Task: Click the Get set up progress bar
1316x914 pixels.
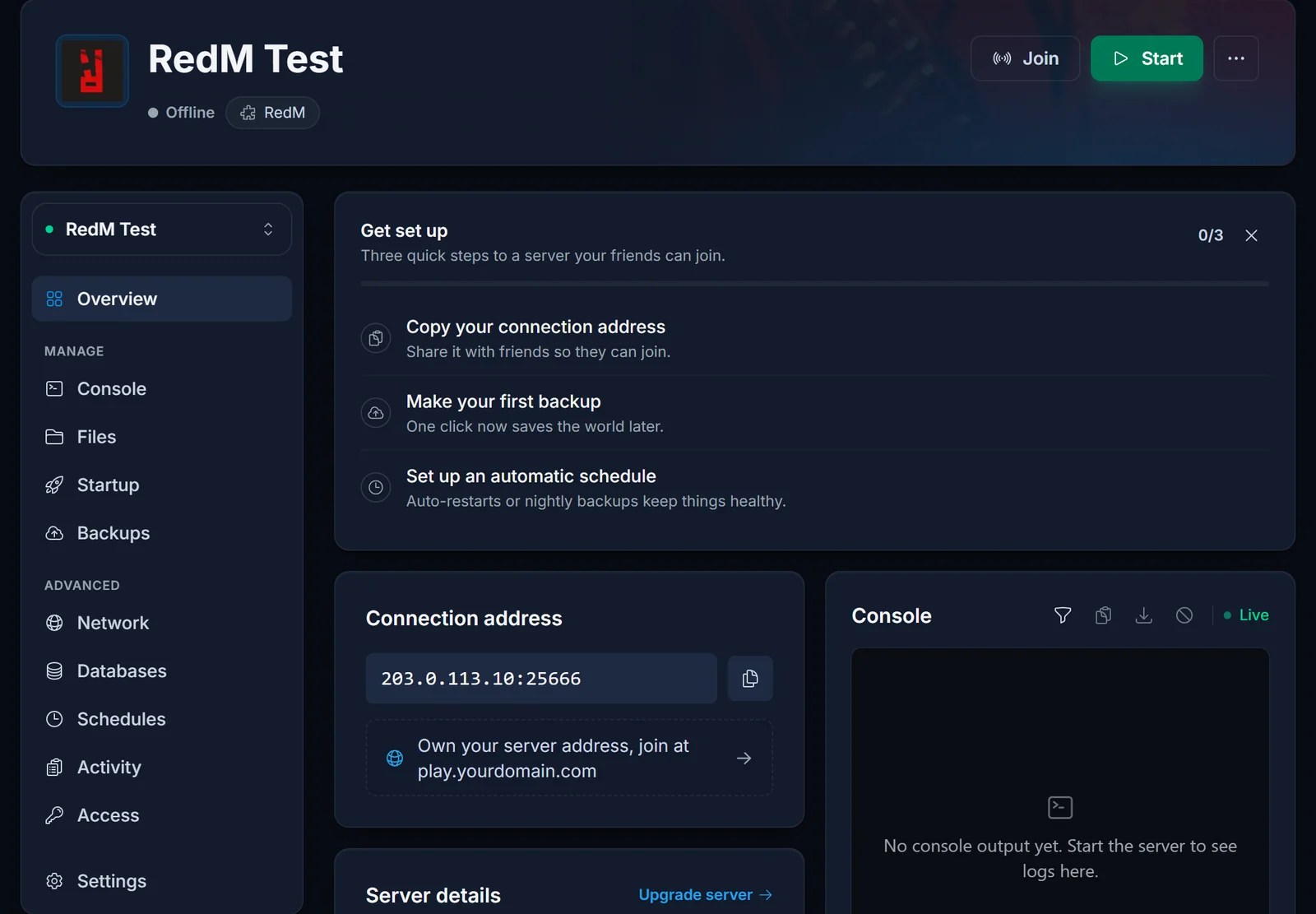Action: pos(814,284)
